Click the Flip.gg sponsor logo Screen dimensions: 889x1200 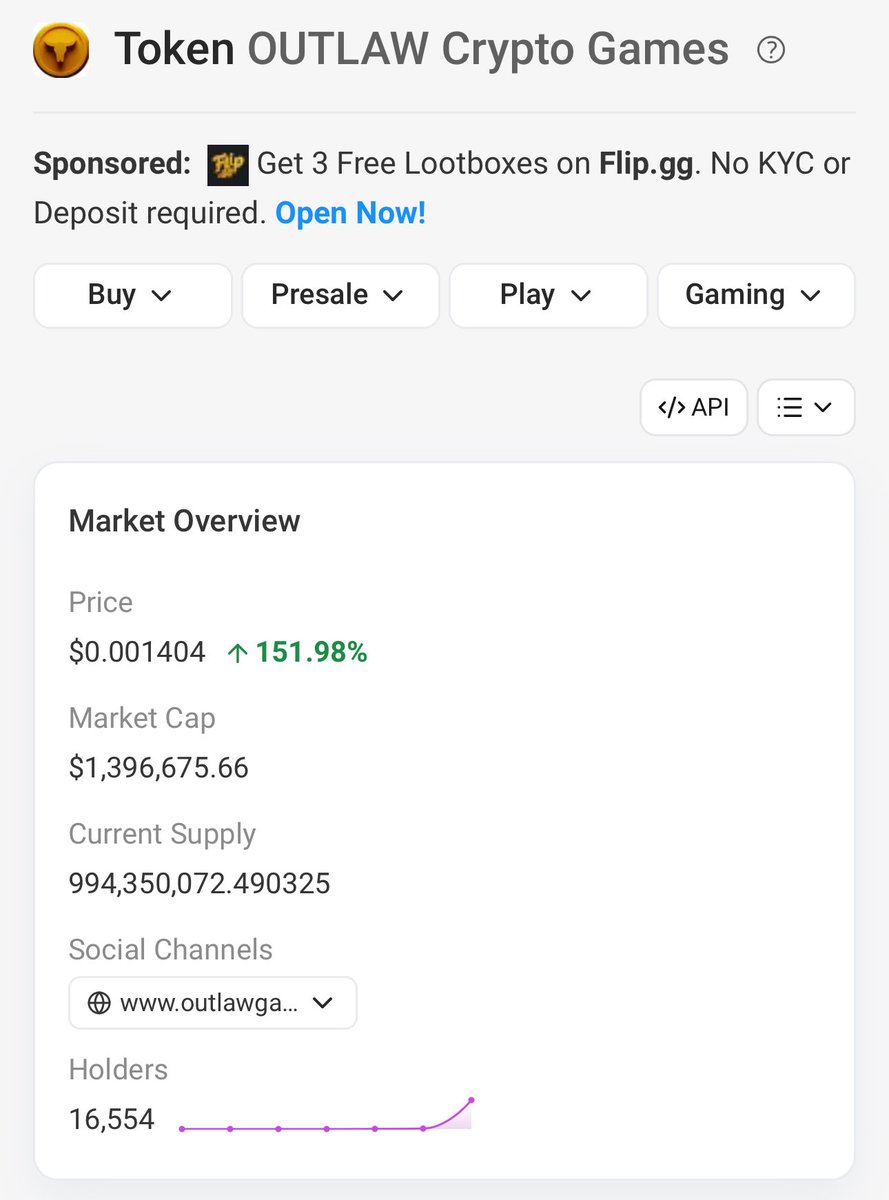pos(228,165)
